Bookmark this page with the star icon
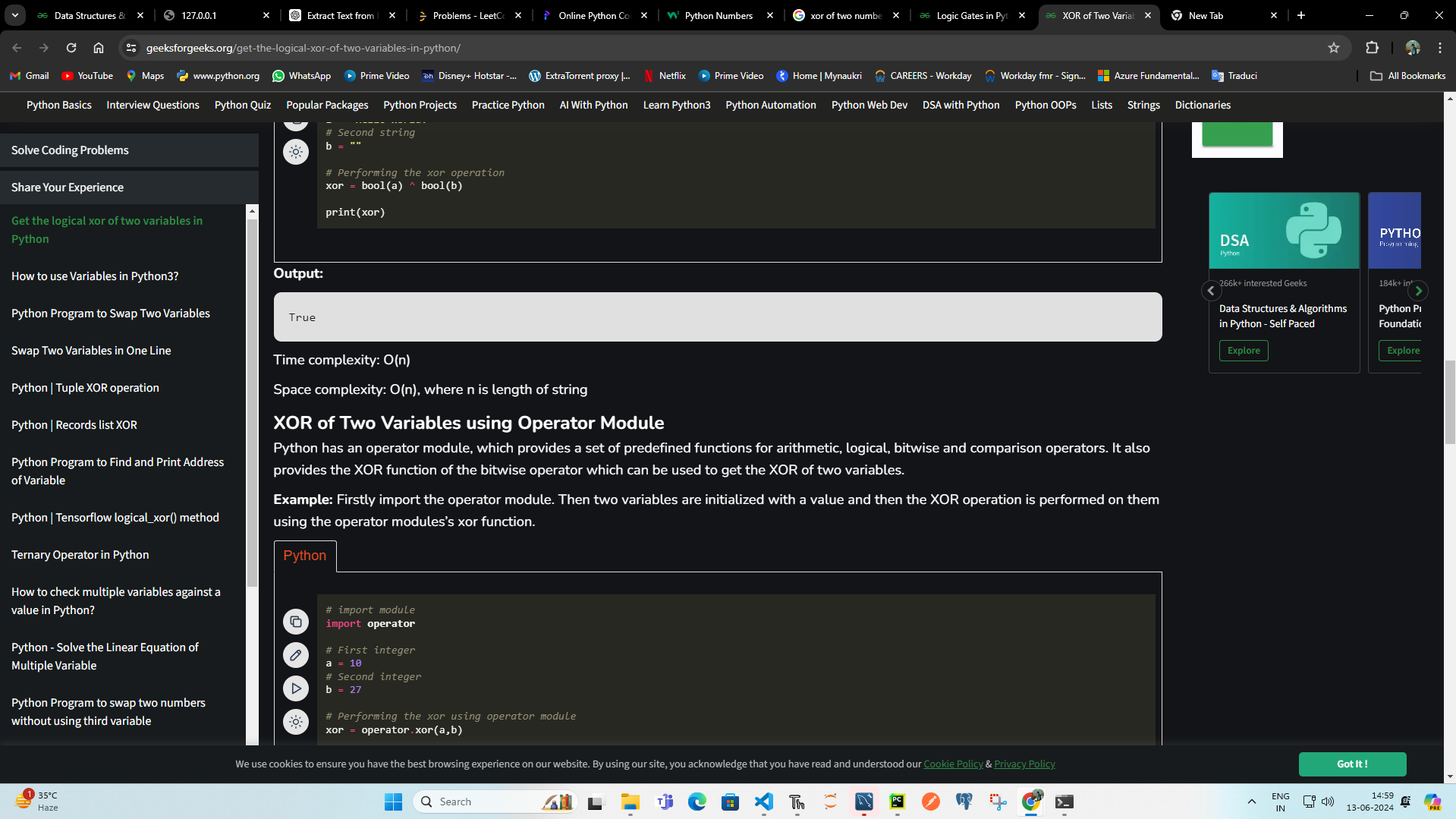Viewport: 1456px width, 819px height. pos(1334,48)
